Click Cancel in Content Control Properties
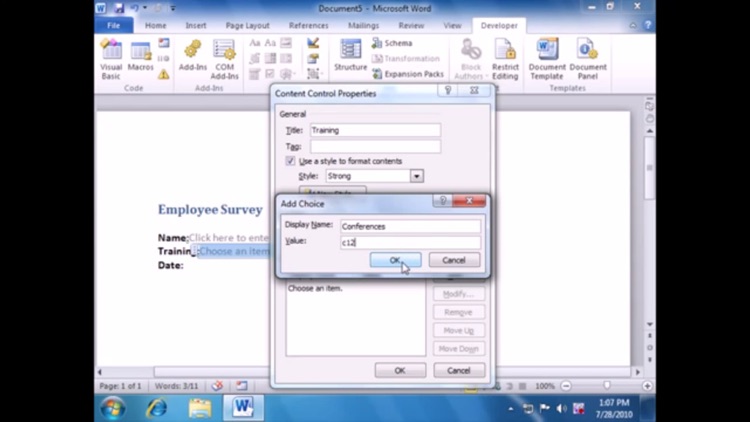This screenshot has height=422, width=750. click(459, 370)
